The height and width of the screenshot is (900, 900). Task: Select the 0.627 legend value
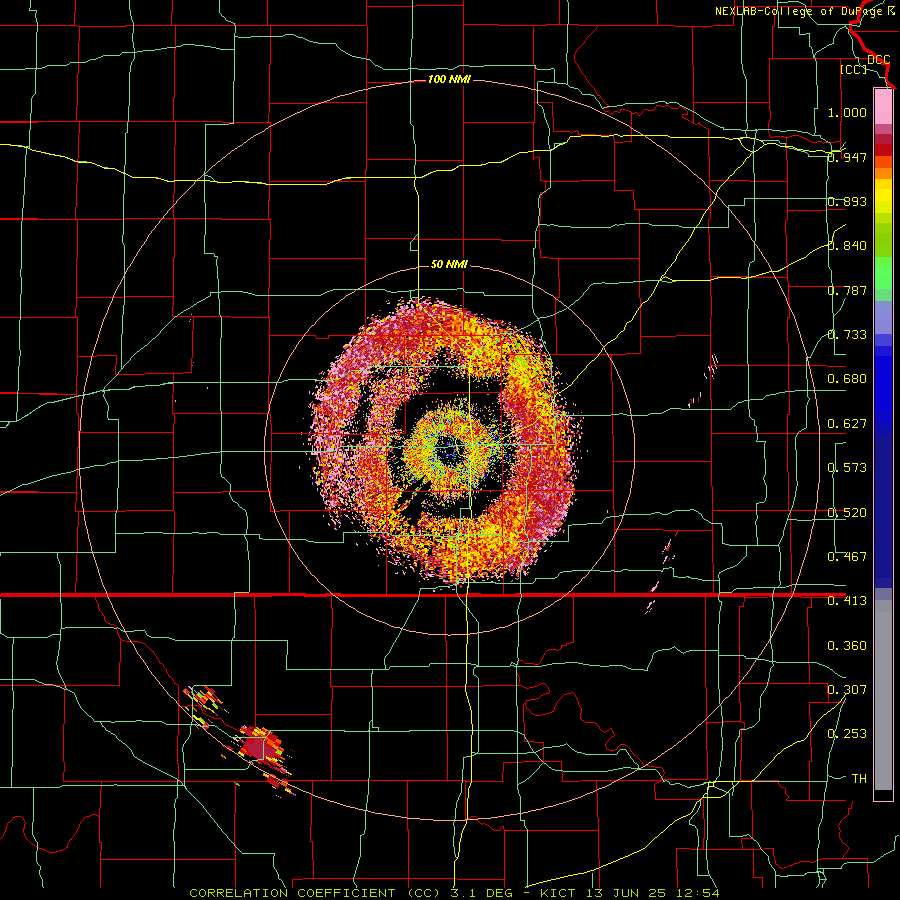click(847, 424)
